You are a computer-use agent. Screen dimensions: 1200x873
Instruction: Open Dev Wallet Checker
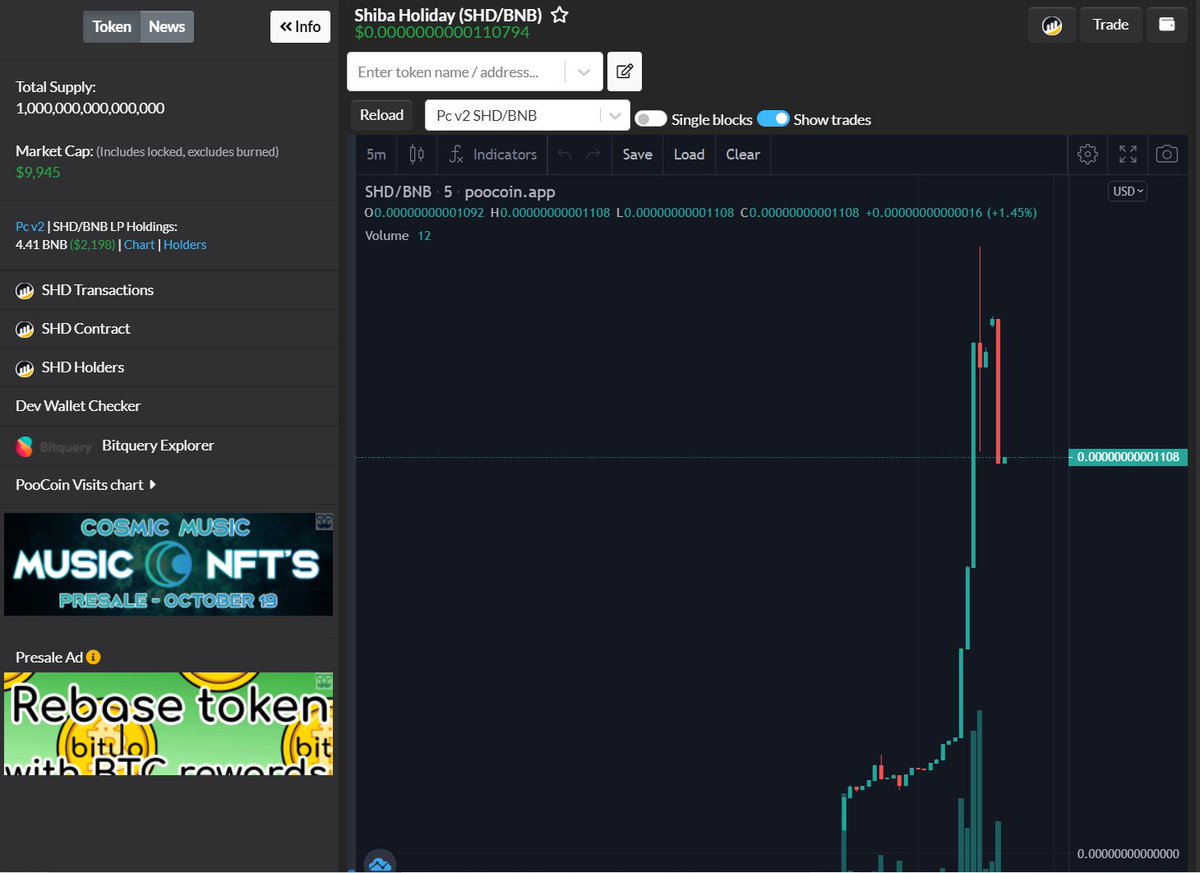pyautogui.click(x=78, y=406)
